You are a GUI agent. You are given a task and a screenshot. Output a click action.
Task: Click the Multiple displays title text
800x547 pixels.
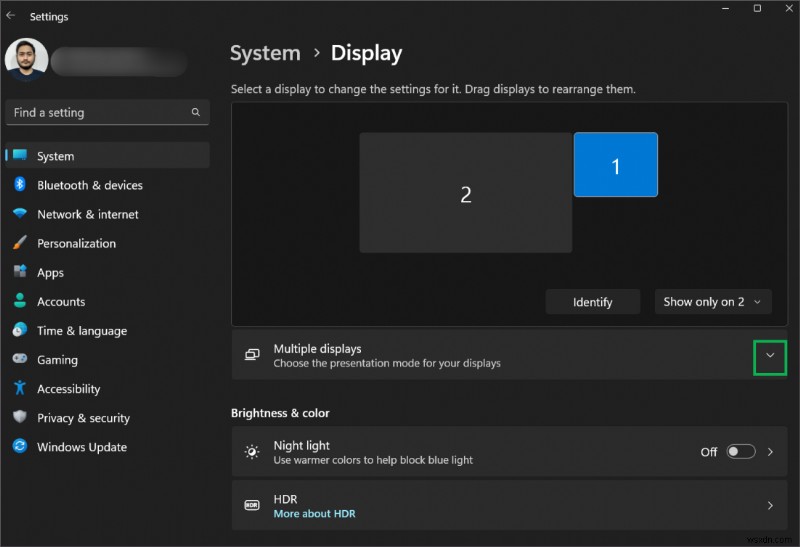(317, 349)
